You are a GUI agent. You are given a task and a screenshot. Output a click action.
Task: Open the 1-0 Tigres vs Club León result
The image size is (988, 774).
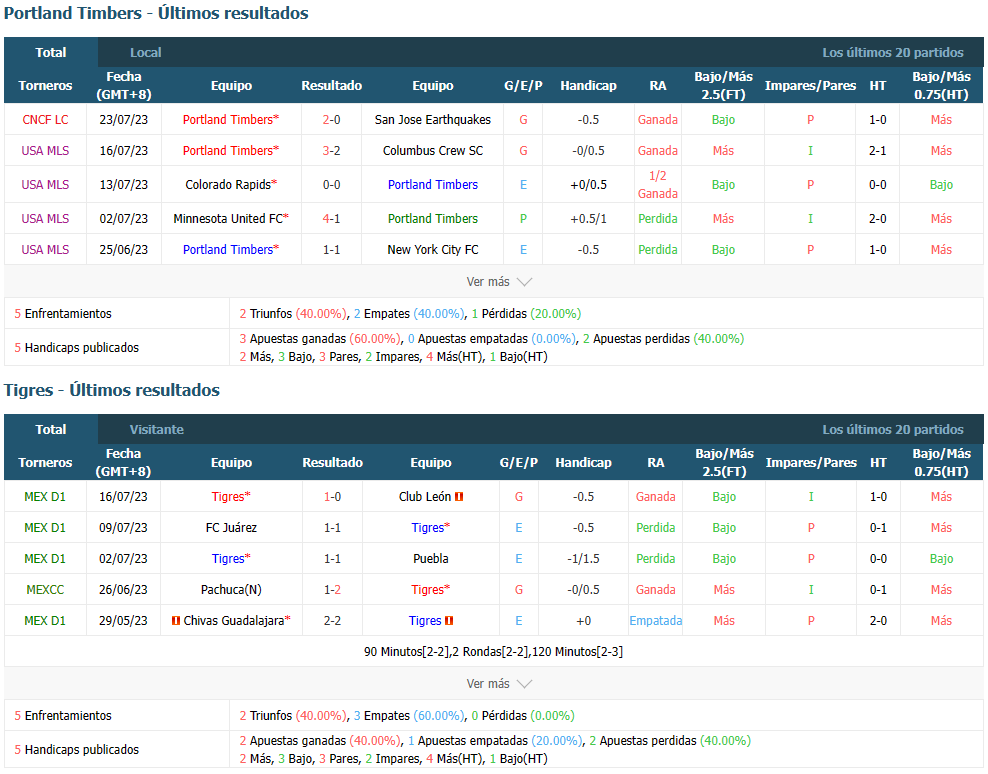tap(332, 497)
